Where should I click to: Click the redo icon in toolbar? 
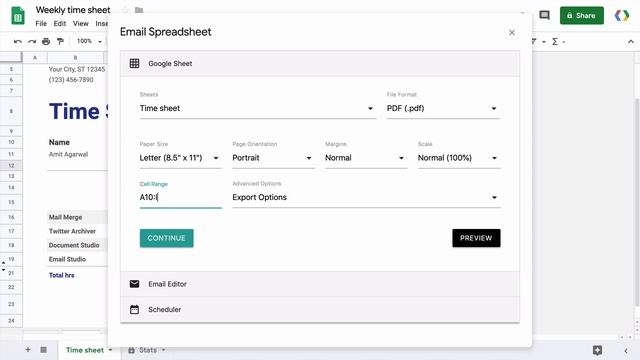pos(32,41)
